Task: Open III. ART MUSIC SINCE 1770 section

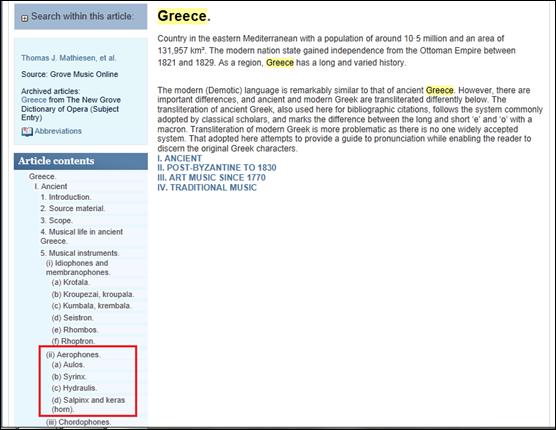Action: click(x=211, y=178)
